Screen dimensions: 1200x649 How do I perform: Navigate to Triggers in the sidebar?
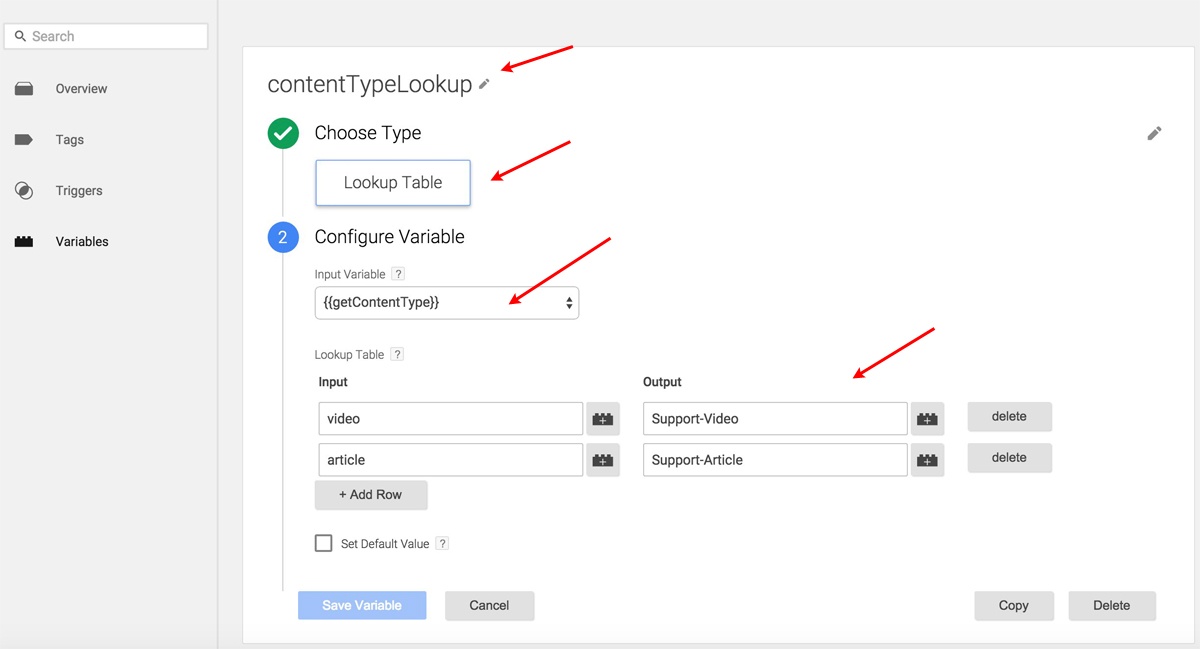point(78,191)
